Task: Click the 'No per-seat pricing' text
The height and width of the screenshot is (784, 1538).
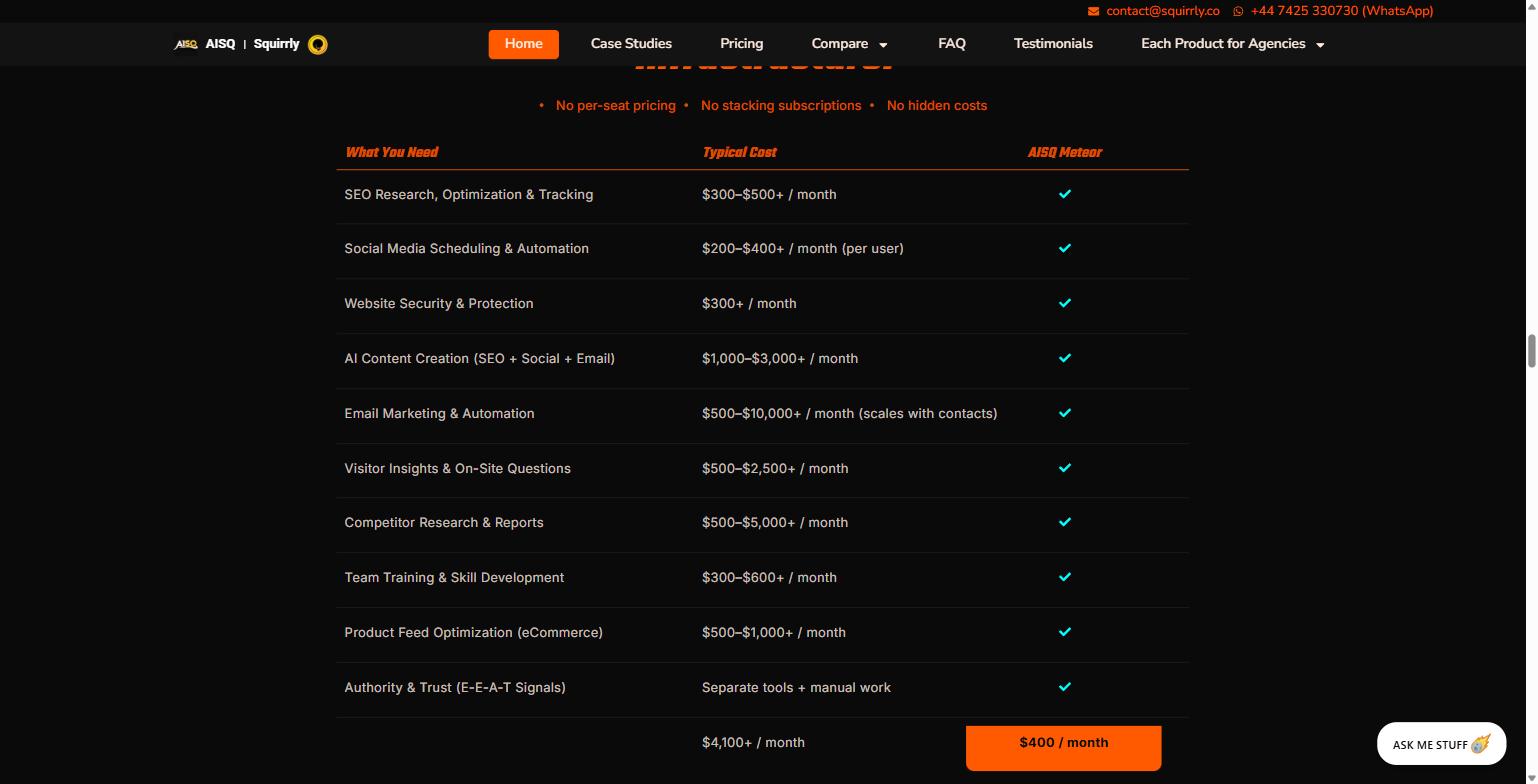Action: click(616, 105)
